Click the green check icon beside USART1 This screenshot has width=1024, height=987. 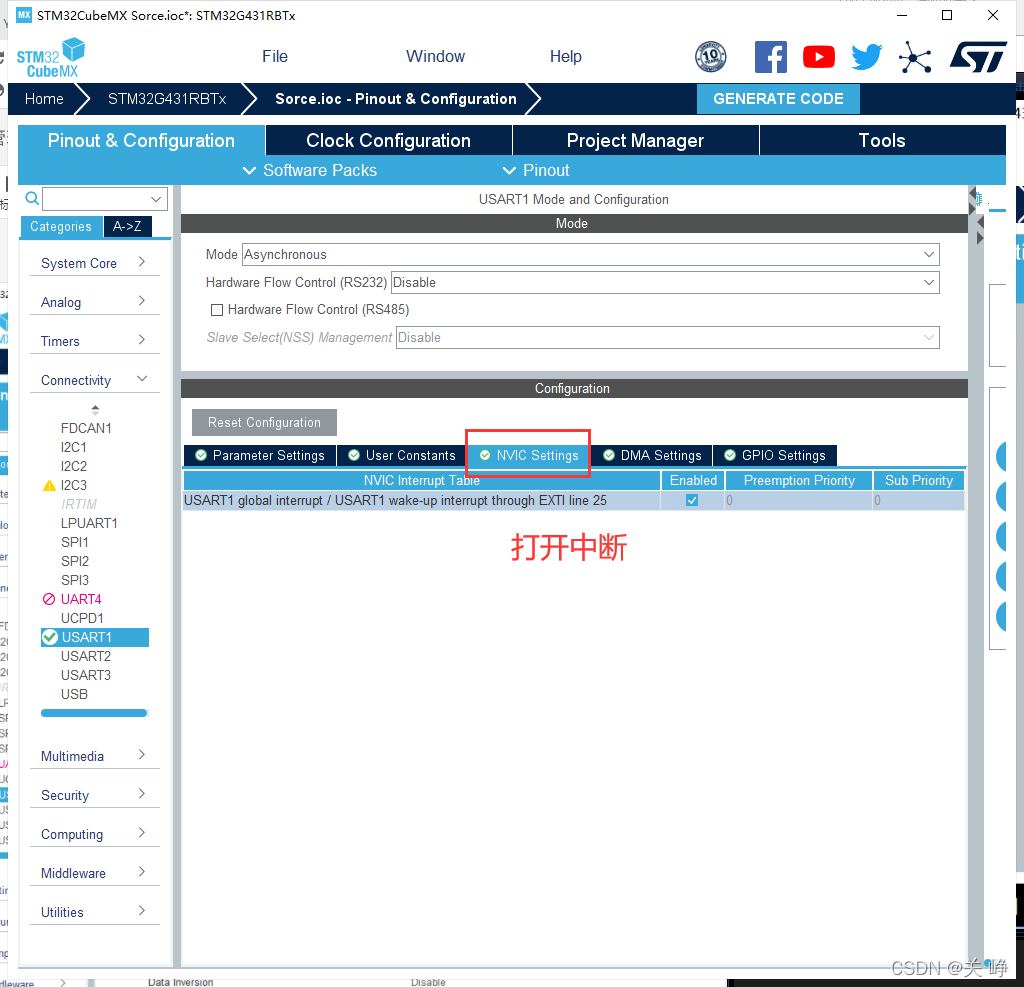50,637
